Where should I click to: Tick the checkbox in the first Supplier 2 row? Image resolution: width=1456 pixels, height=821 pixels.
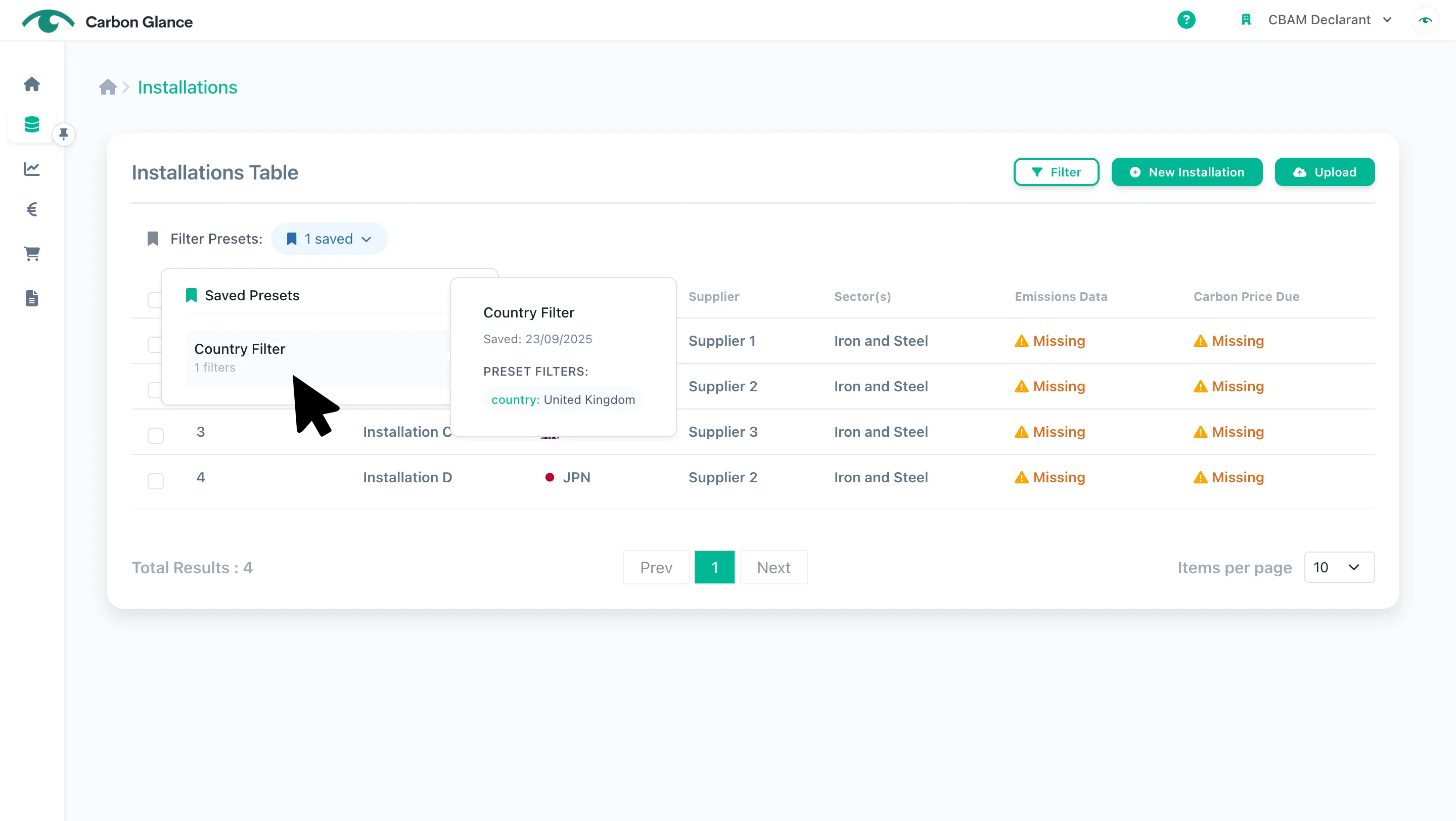tap(154, 390)
